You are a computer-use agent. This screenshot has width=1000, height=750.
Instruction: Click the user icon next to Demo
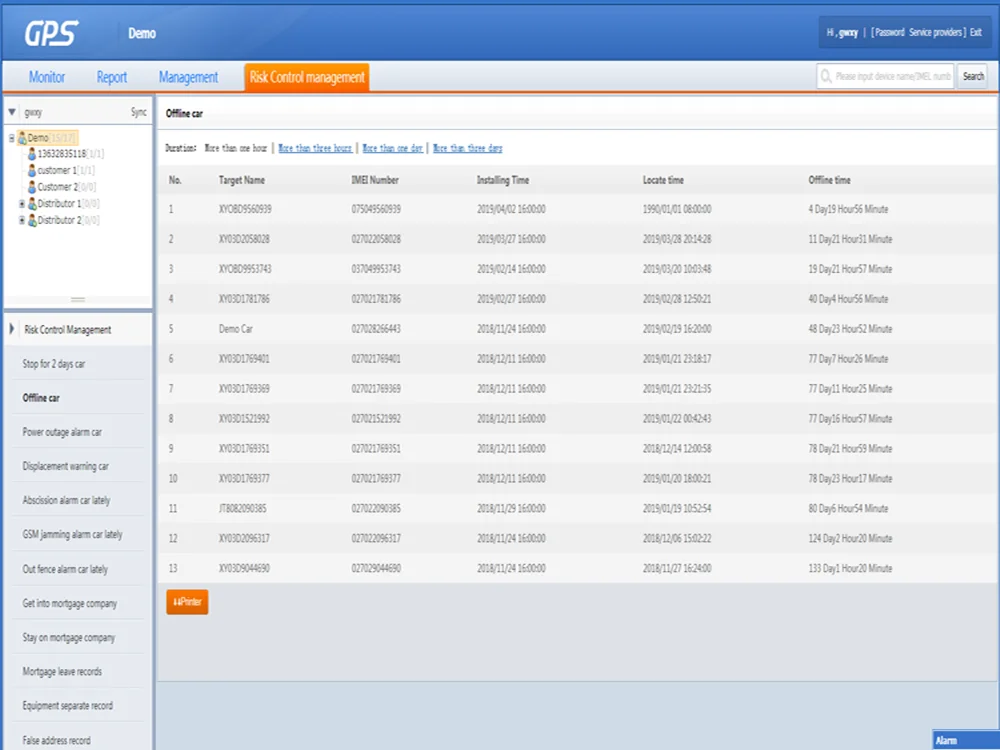tap(22, 138)
